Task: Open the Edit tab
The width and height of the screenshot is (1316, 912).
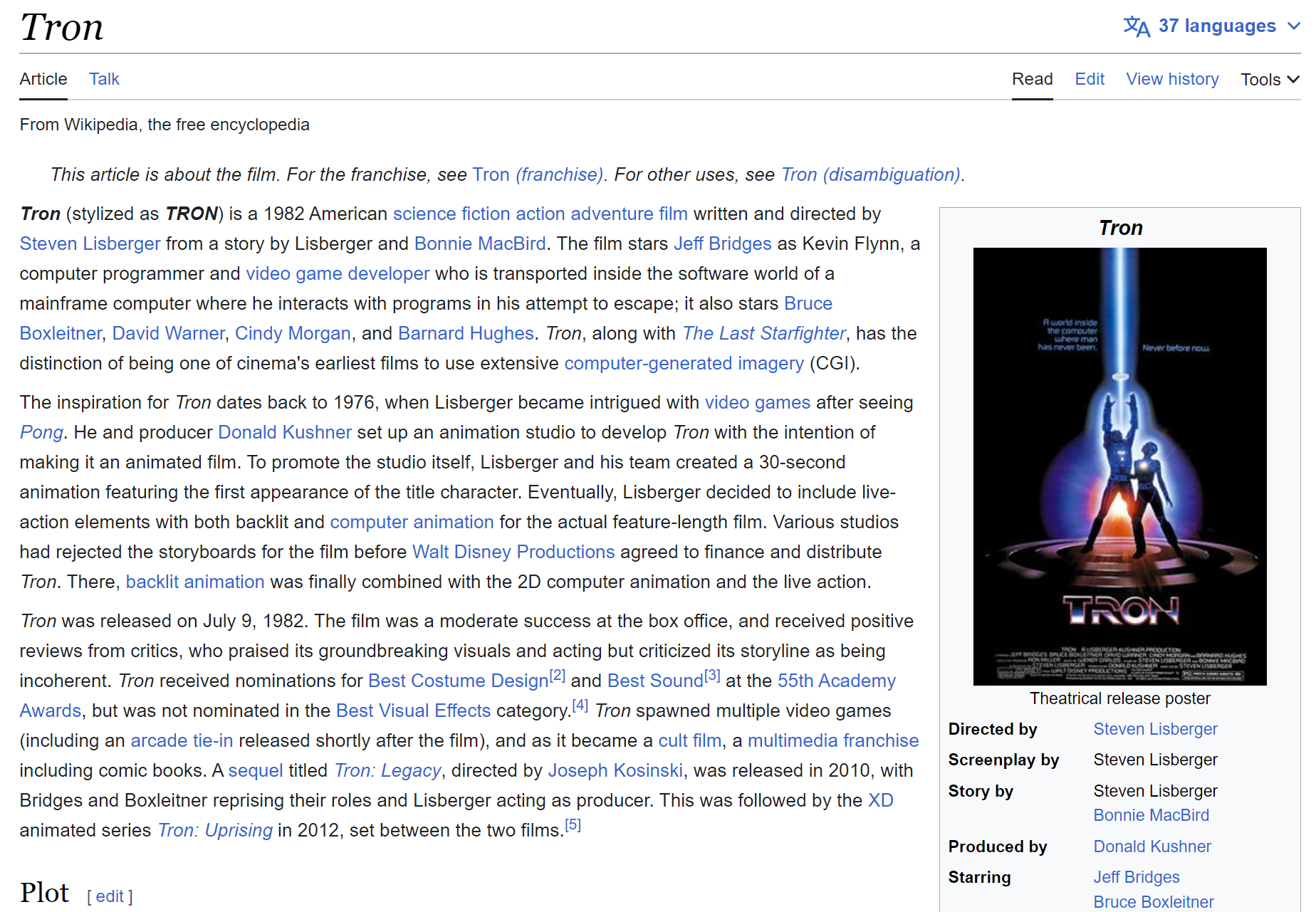Action: click(x=1090, y=79)
